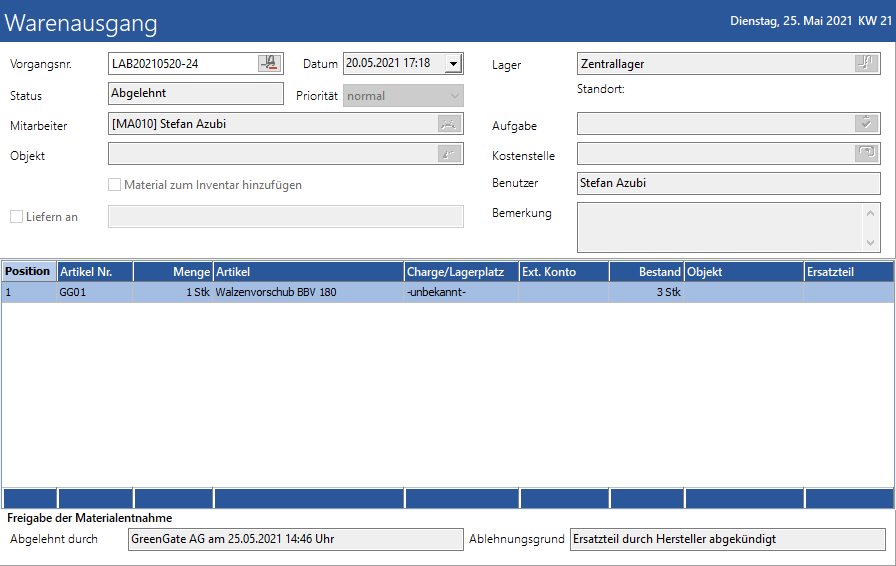Screen dimensions: 896x566
Task: Click the Aufgabe checkmark icon
Action: point(866,123)
